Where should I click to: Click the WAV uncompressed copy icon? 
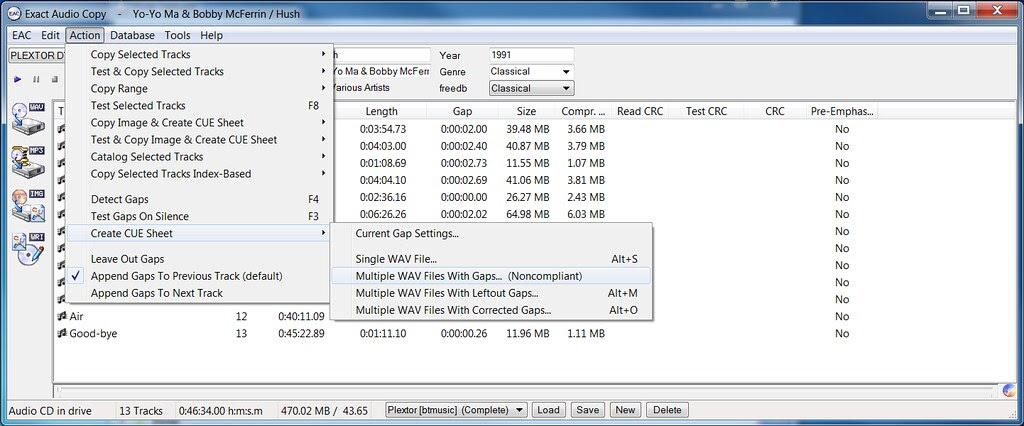tap(28, 118)
